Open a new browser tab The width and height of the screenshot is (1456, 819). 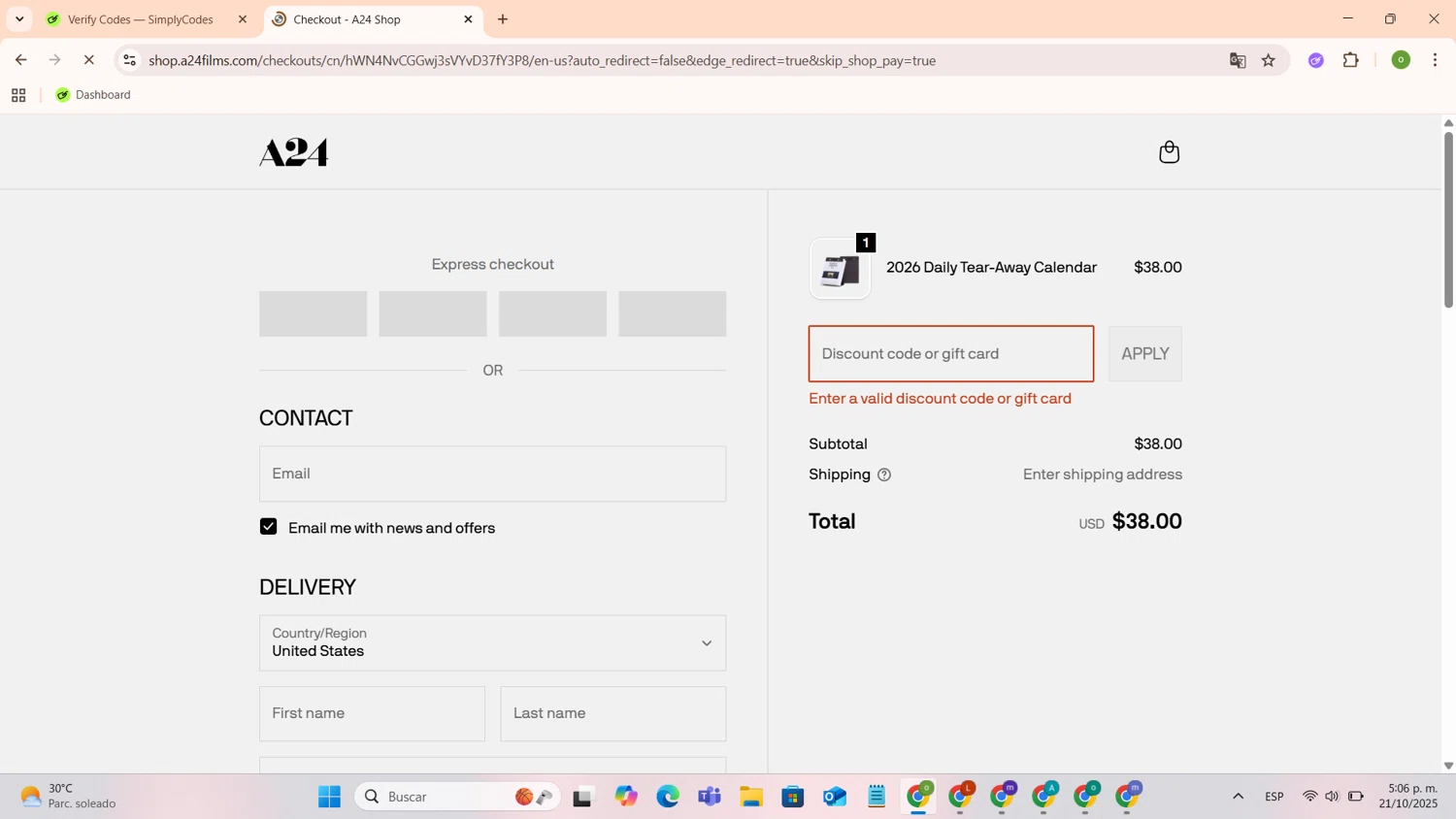click(x=503, y=19)
